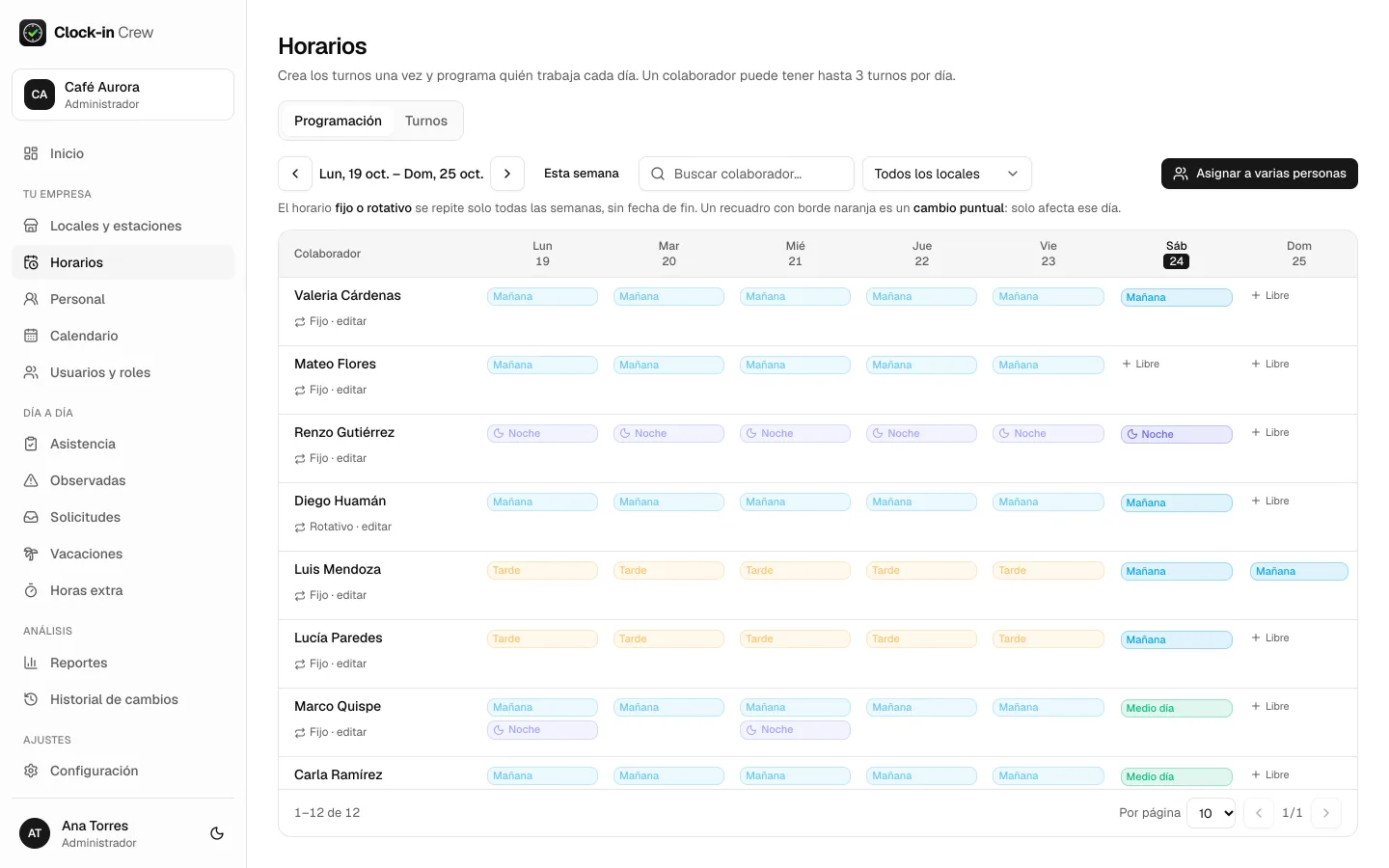Open rows per page selector
1389x868 pixels.
click(x=1211, y=813)
